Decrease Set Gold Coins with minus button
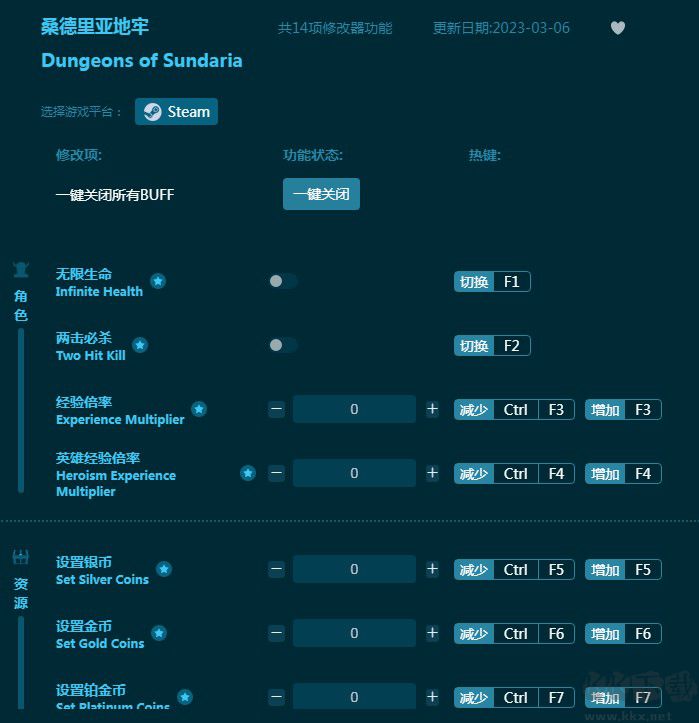The width and height of the screenshot is (699, 723). pos(276,633)
